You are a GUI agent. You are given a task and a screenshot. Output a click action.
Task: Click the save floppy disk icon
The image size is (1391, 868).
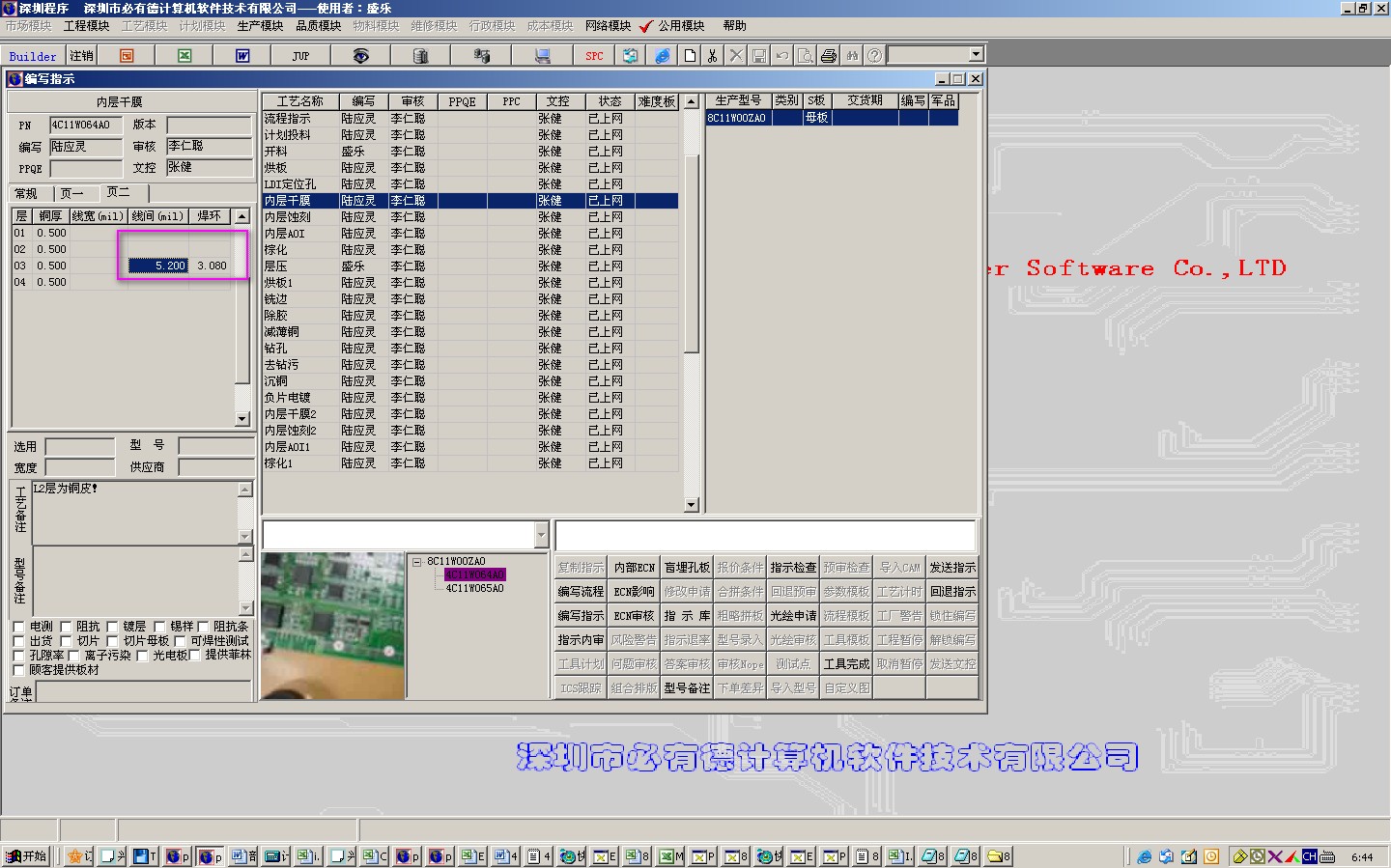759,56
